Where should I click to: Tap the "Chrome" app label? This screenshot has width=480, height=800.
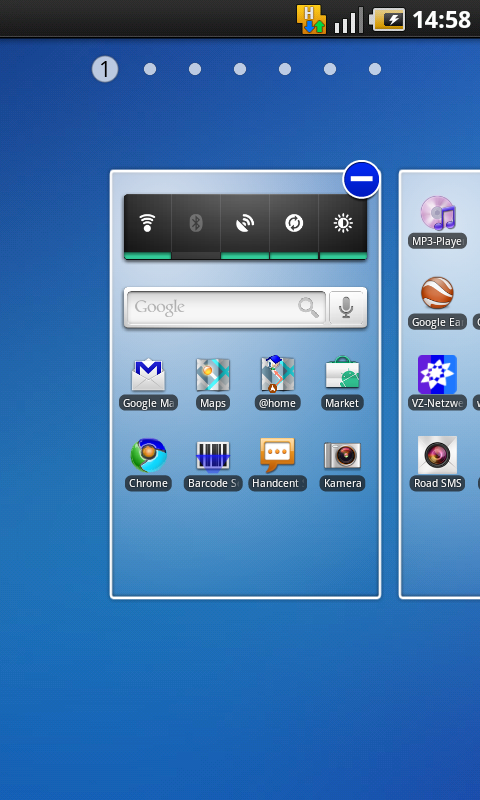coord(148,483)
